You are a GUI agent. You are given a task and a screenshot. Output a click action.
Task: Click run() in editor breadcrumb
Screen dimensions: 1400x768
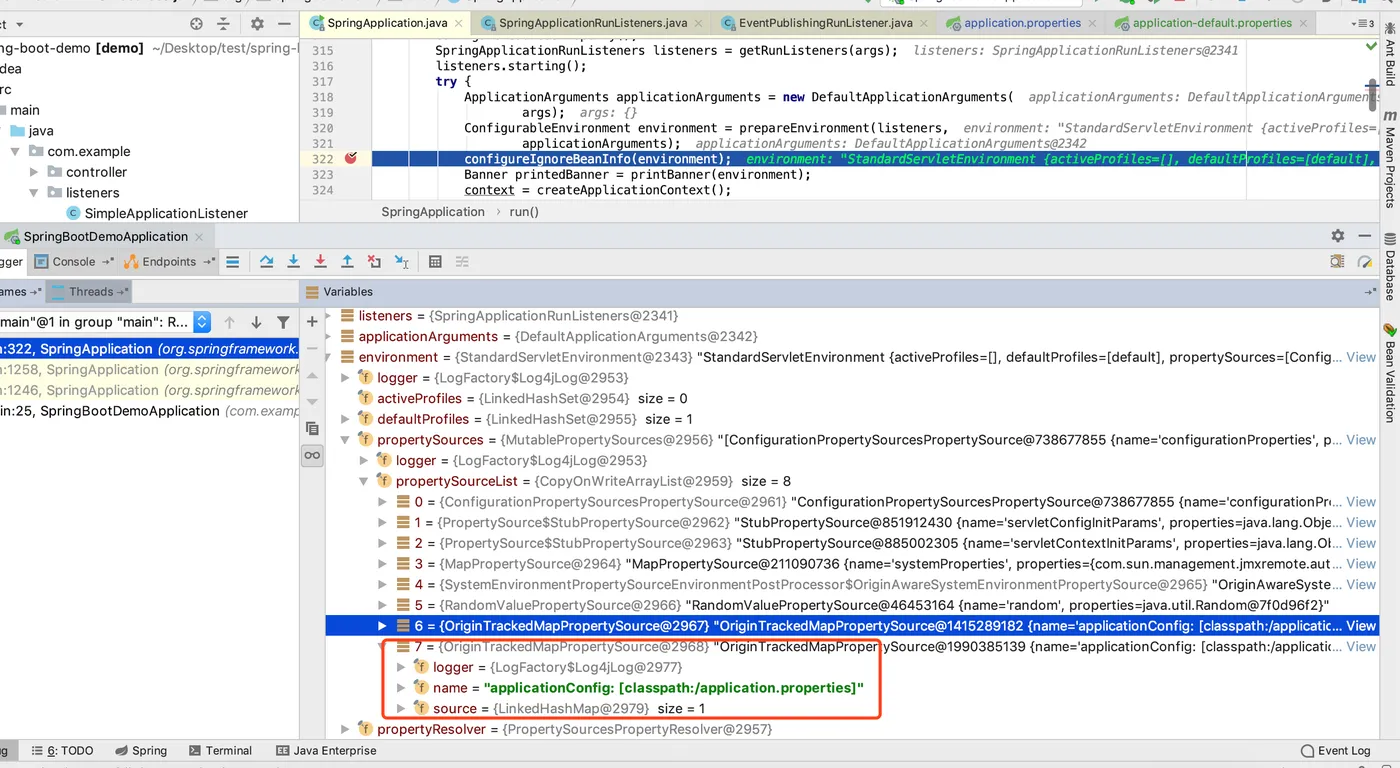pyautogui.click(x=524, y=212)
